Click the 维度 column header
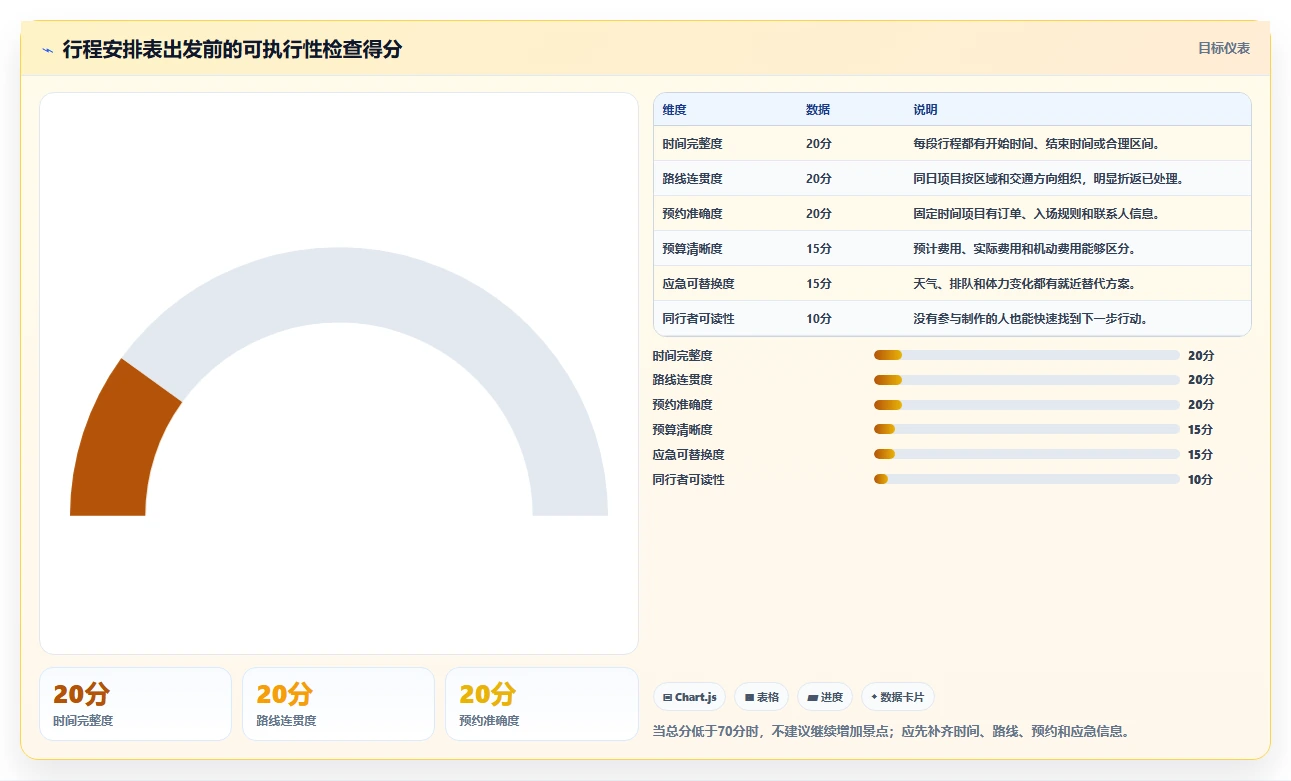This screenshot has height=781, width=1291. tap(674, 110)
